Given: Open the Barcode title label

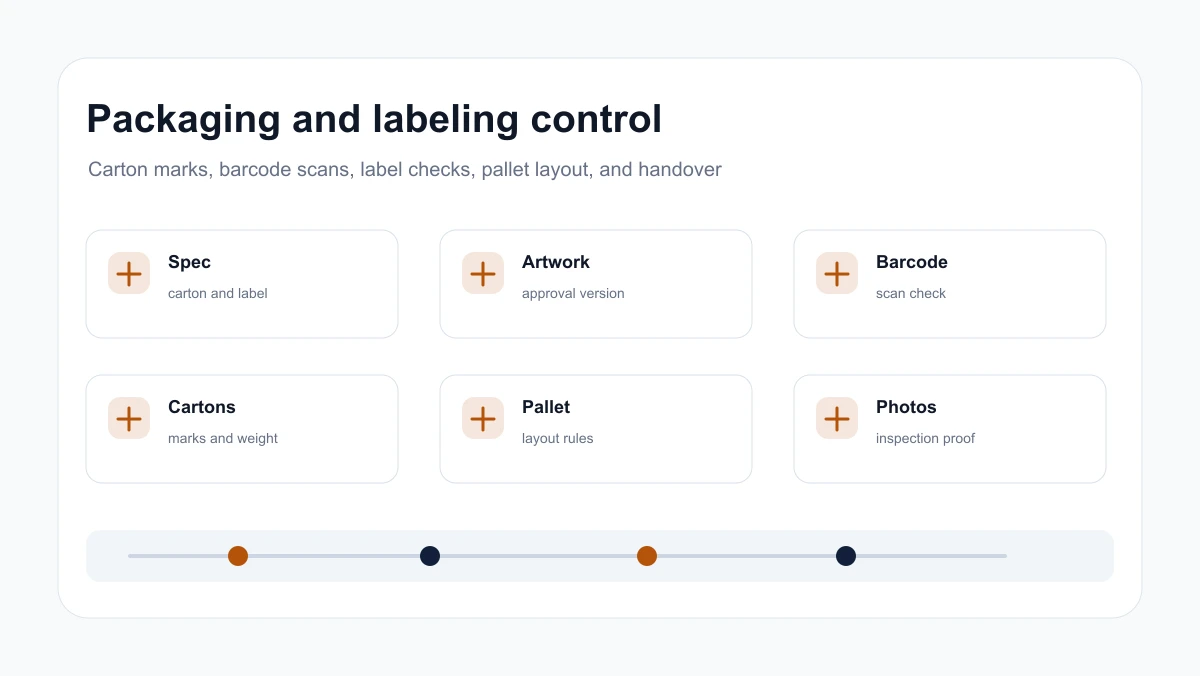Looking at the screenshot, I should (x=912, y=262).
